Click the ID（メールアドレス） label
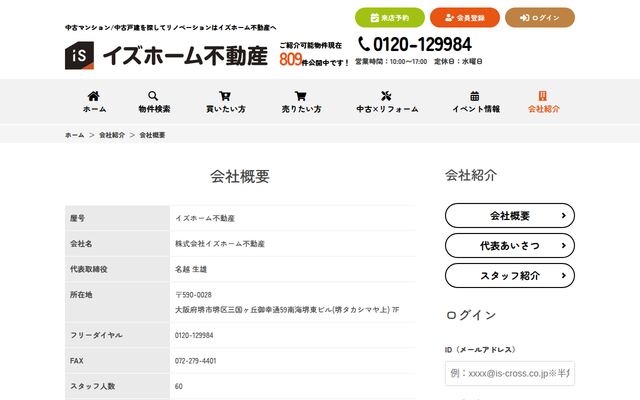640x400 pixels. pyautogui.click(x=480, y=350)
